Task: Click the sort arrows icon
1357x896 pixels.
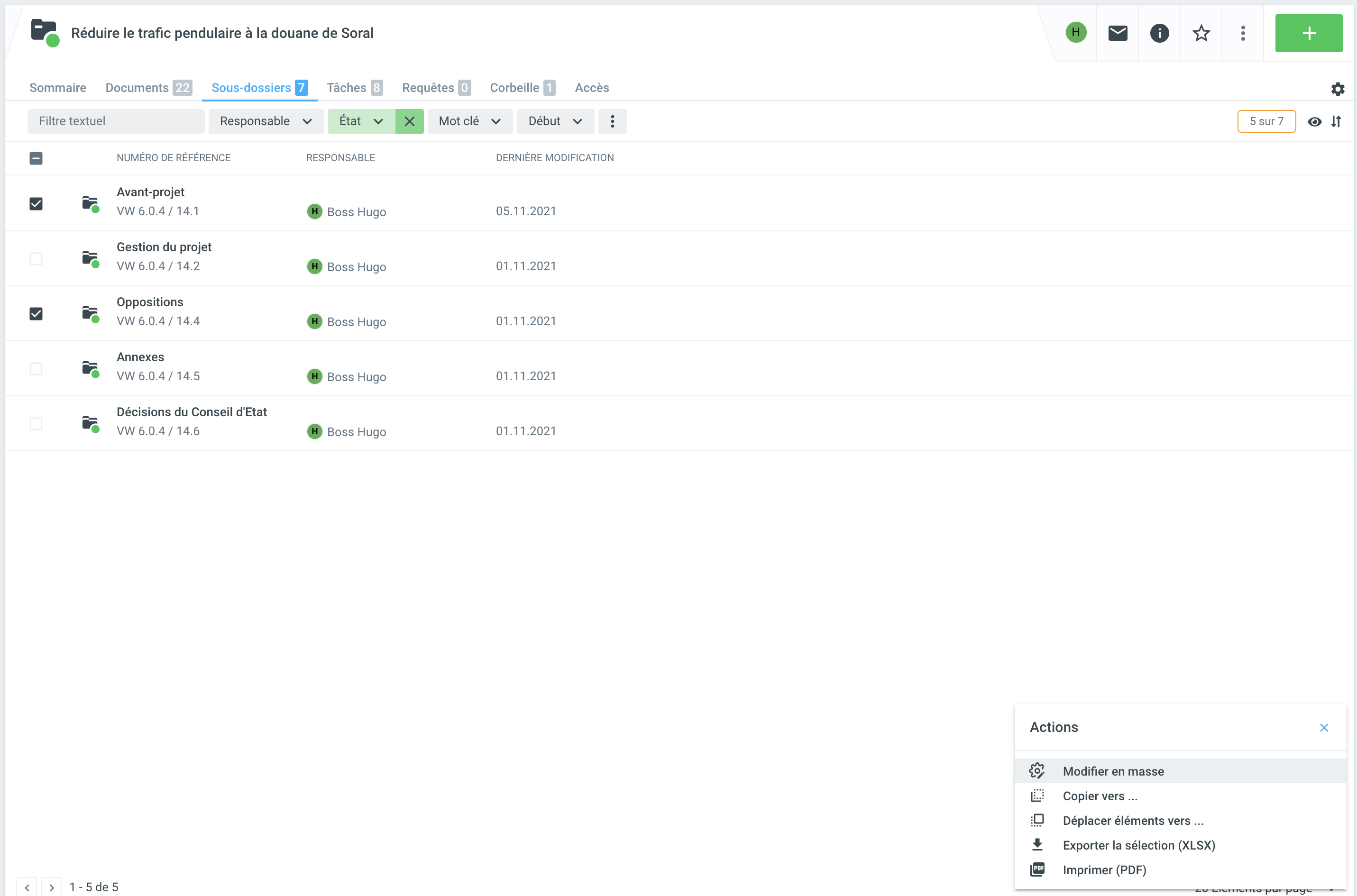Action: 1336,121
